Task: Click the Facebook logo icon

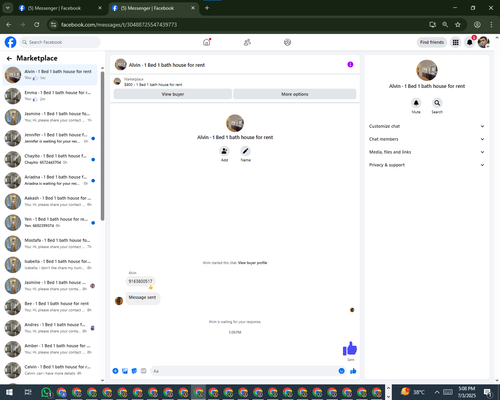Action: [10, 42]
